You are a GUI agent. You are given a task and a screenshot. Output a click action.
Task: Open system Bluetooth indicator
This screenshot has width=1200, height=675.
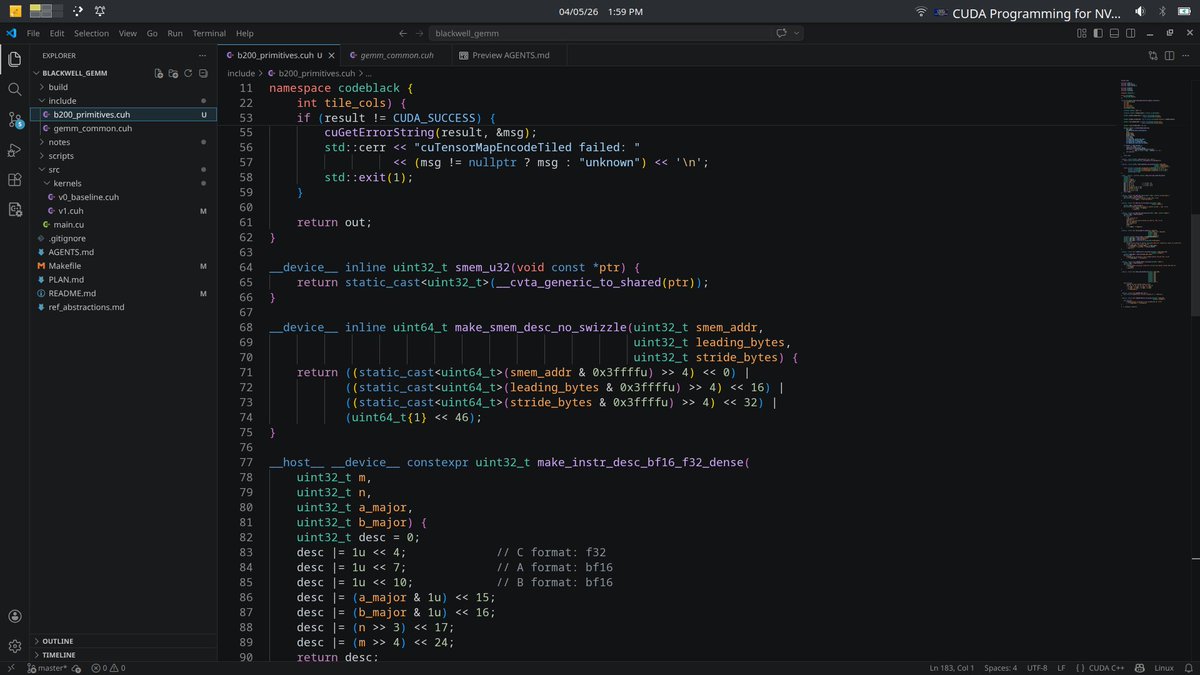click(x=1162, y=12)
